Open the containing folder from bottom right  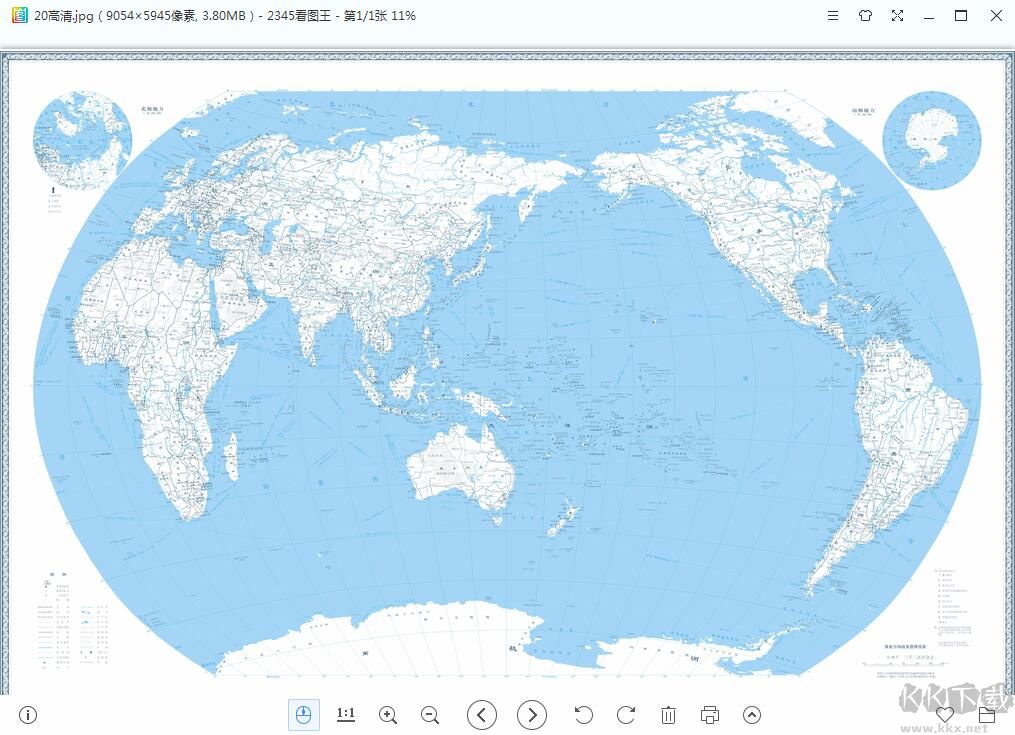coord(988,715)
